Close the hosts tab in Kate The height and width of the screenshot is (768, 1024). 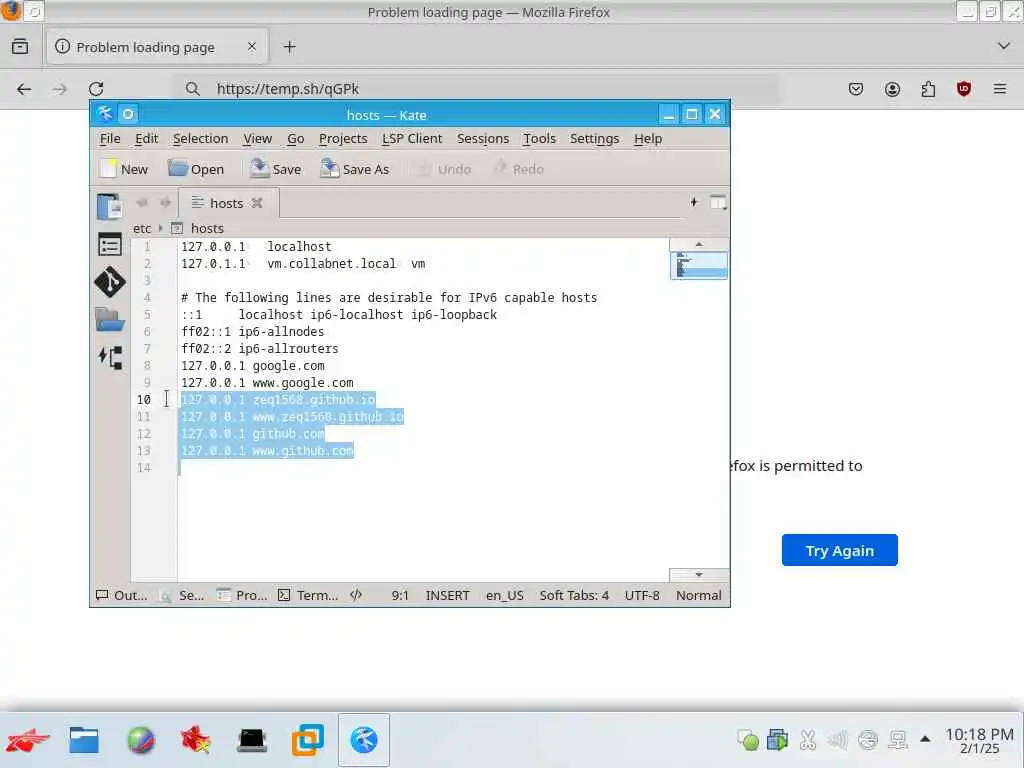click(257, 203)
